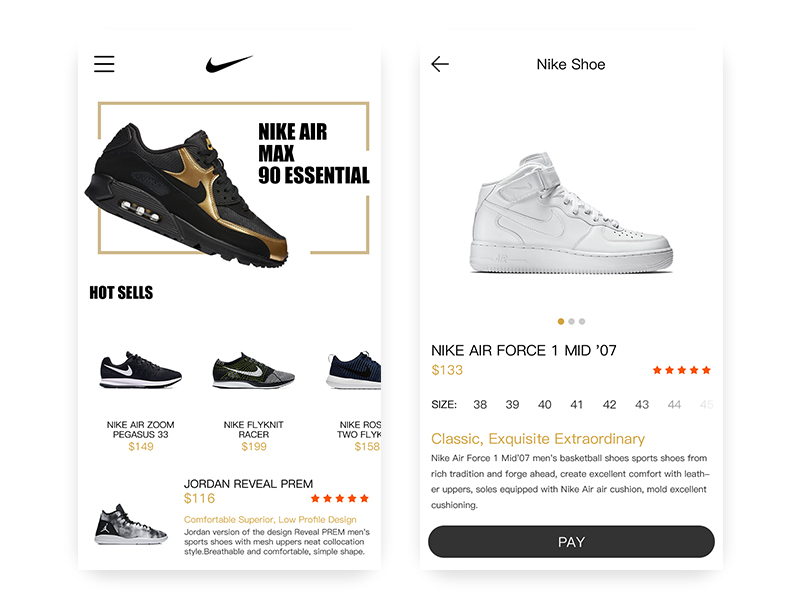
Task: Select the greyed size 44
Action: click(674, 405)
